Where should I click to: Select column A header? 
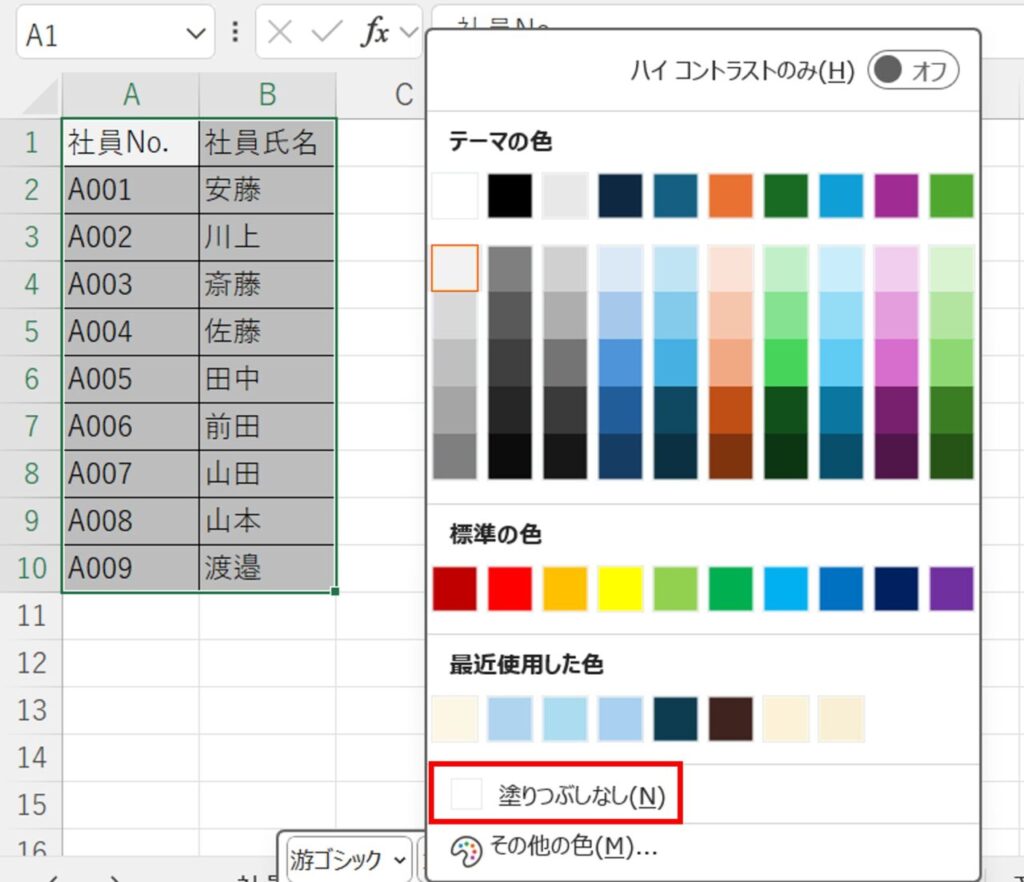[131, 95]
